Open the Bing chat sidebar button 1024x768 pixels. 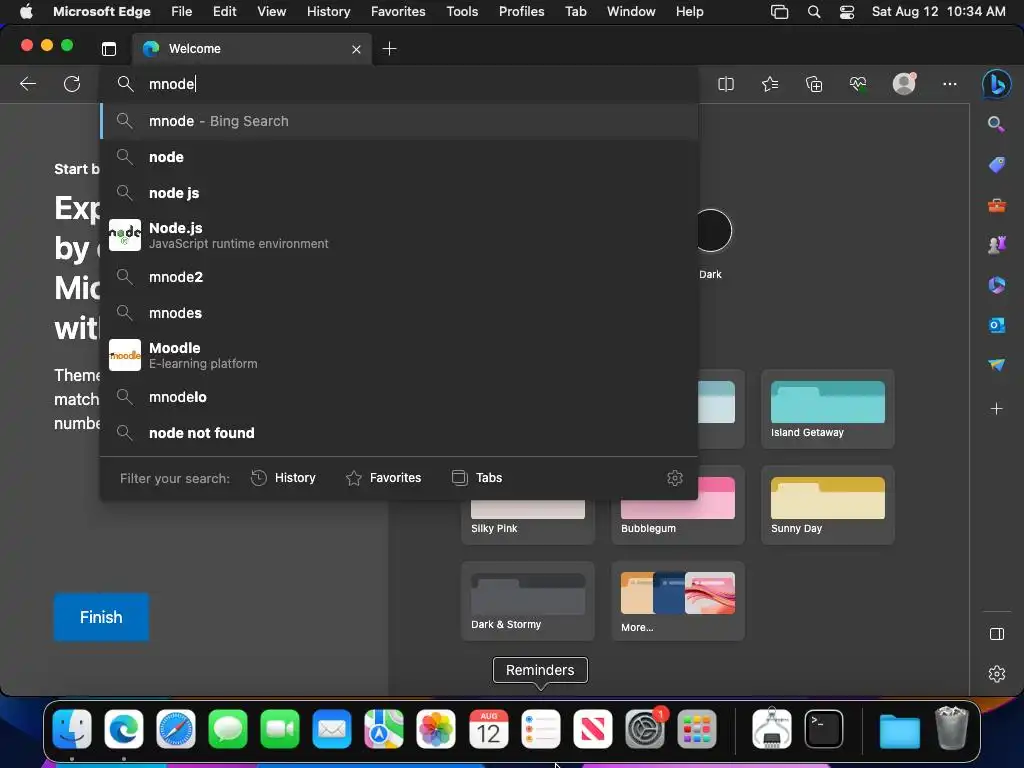pyautogui.click(x=997, y=84)
